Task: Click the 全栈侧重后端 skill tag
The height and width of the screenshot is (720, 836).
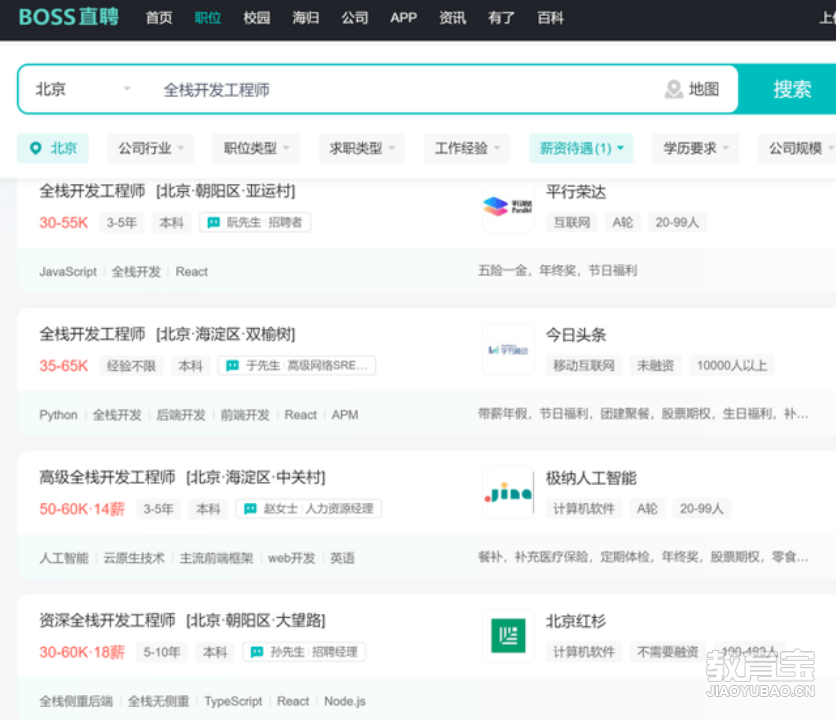Action: click(x=76, y=701)
